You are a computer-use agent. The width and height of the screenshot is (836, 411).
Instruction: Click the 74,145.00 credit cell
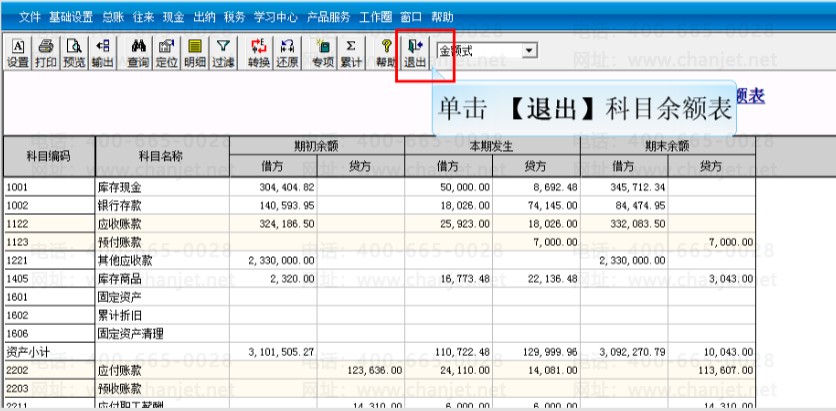536,205
